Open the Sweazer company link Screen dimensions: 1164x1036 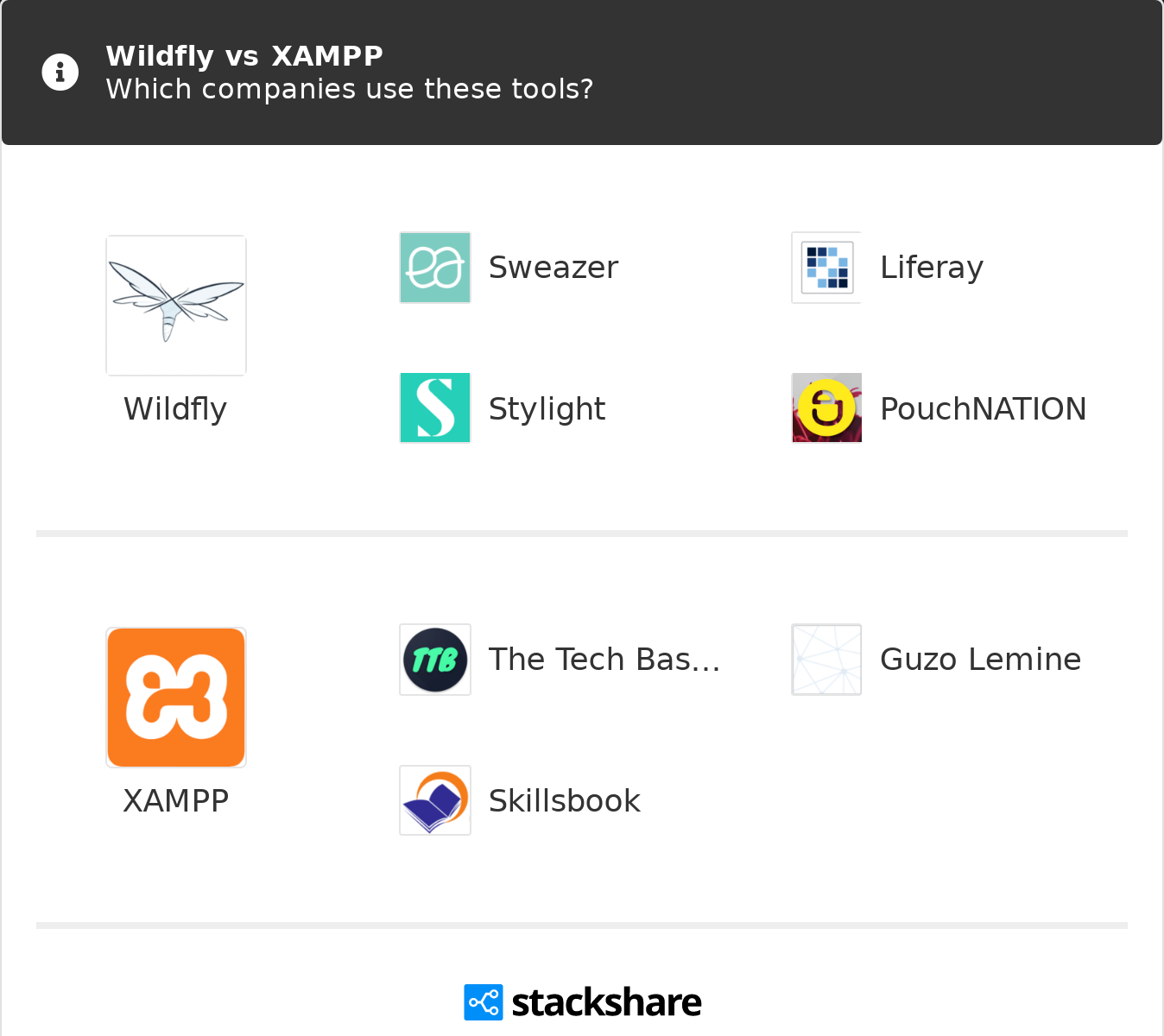554,268
